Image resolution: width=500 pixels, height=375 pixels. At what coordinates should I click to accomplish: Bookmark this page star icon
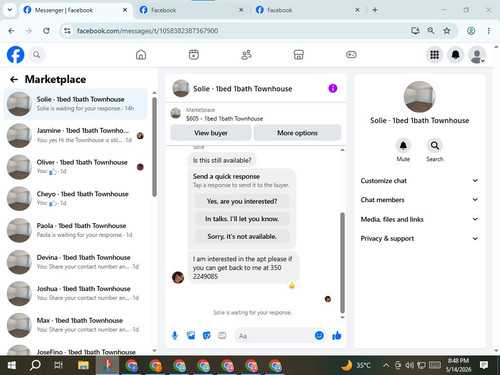coord(447,31)
